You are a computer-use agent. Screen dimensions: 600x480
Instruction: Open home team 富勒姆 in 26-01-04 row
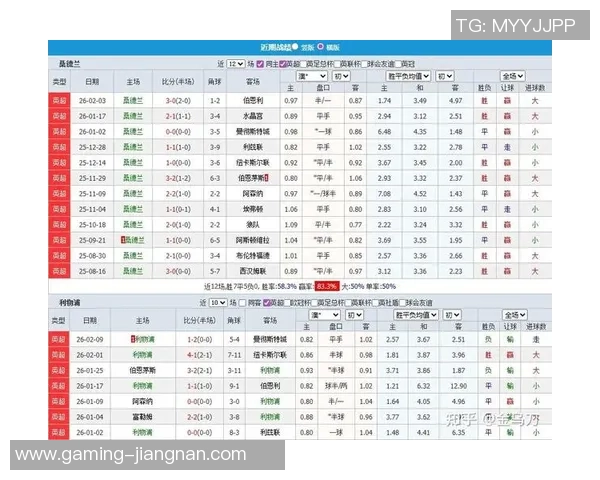[142, 417]
